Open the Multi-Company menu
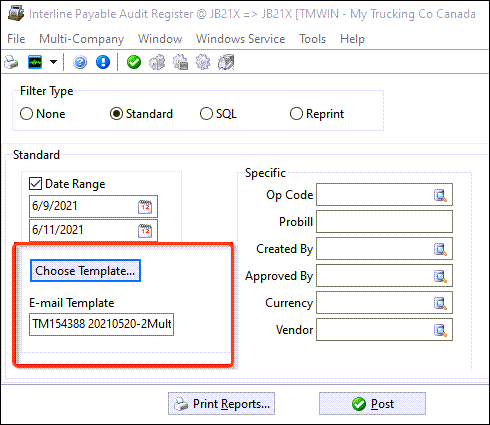 coord(81,39)
